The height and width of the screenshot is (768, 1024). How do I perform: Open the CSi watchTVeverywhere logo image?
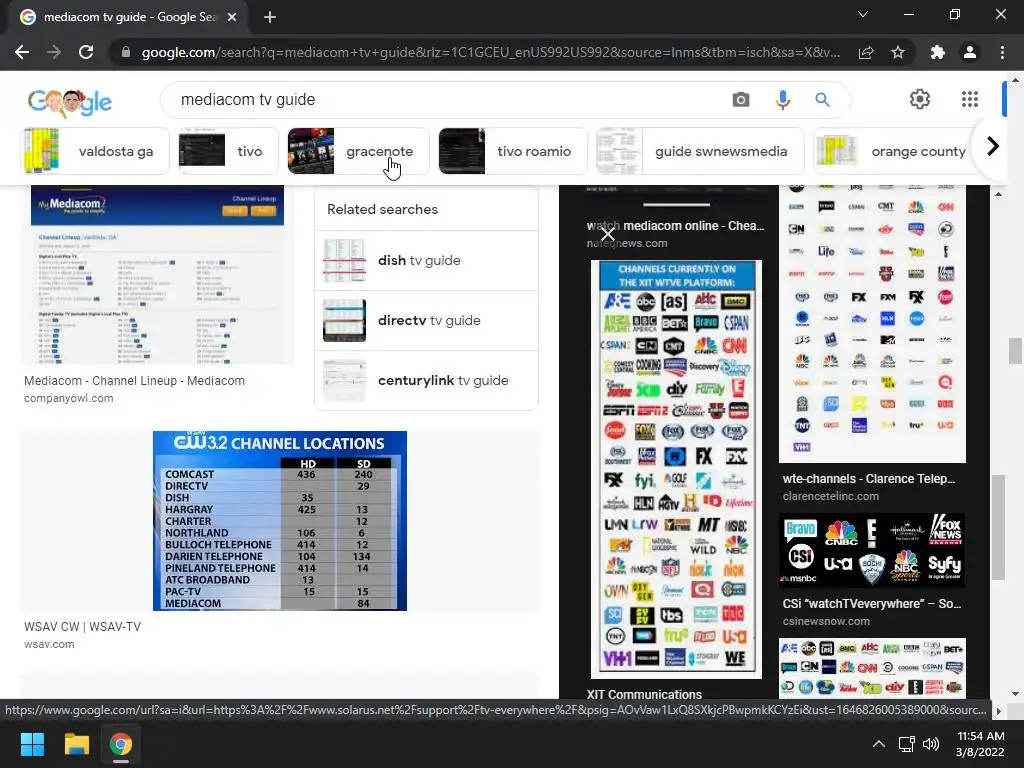click(x=872, y=551)
